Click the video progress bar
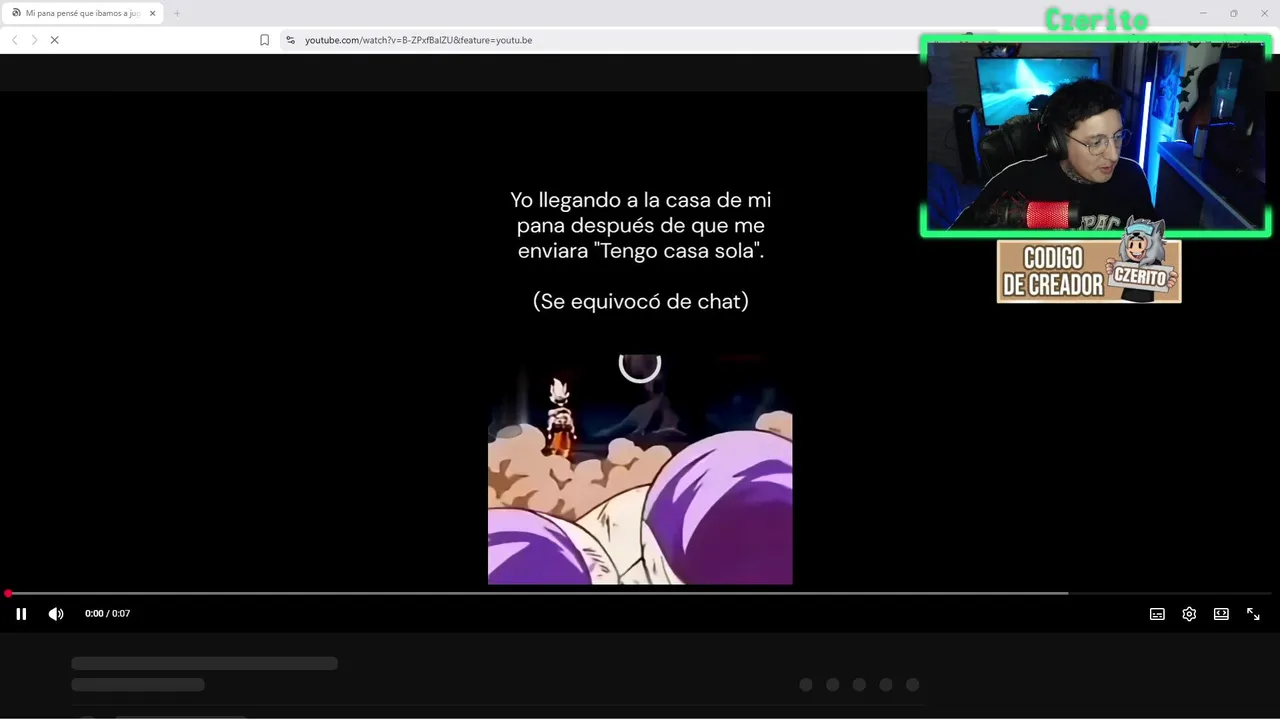Viewport: 1280px width, 720px height. 640,593
